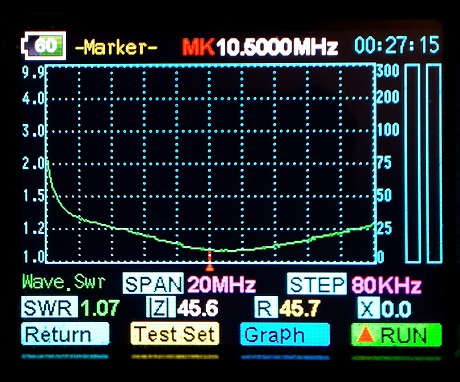Tap the red MK marker label

coord(198,47)
